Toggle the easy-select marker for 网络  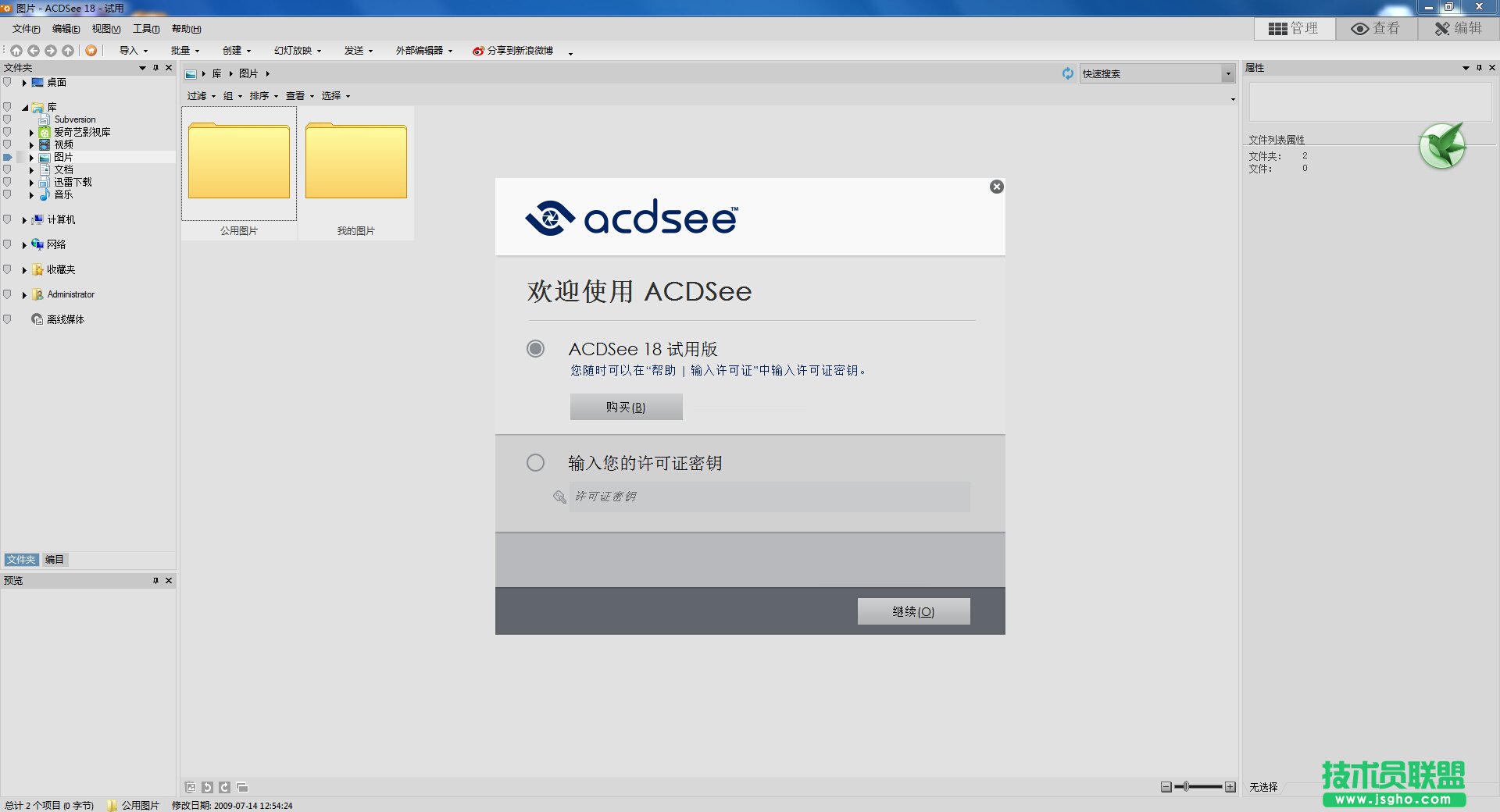click(7, 244)
